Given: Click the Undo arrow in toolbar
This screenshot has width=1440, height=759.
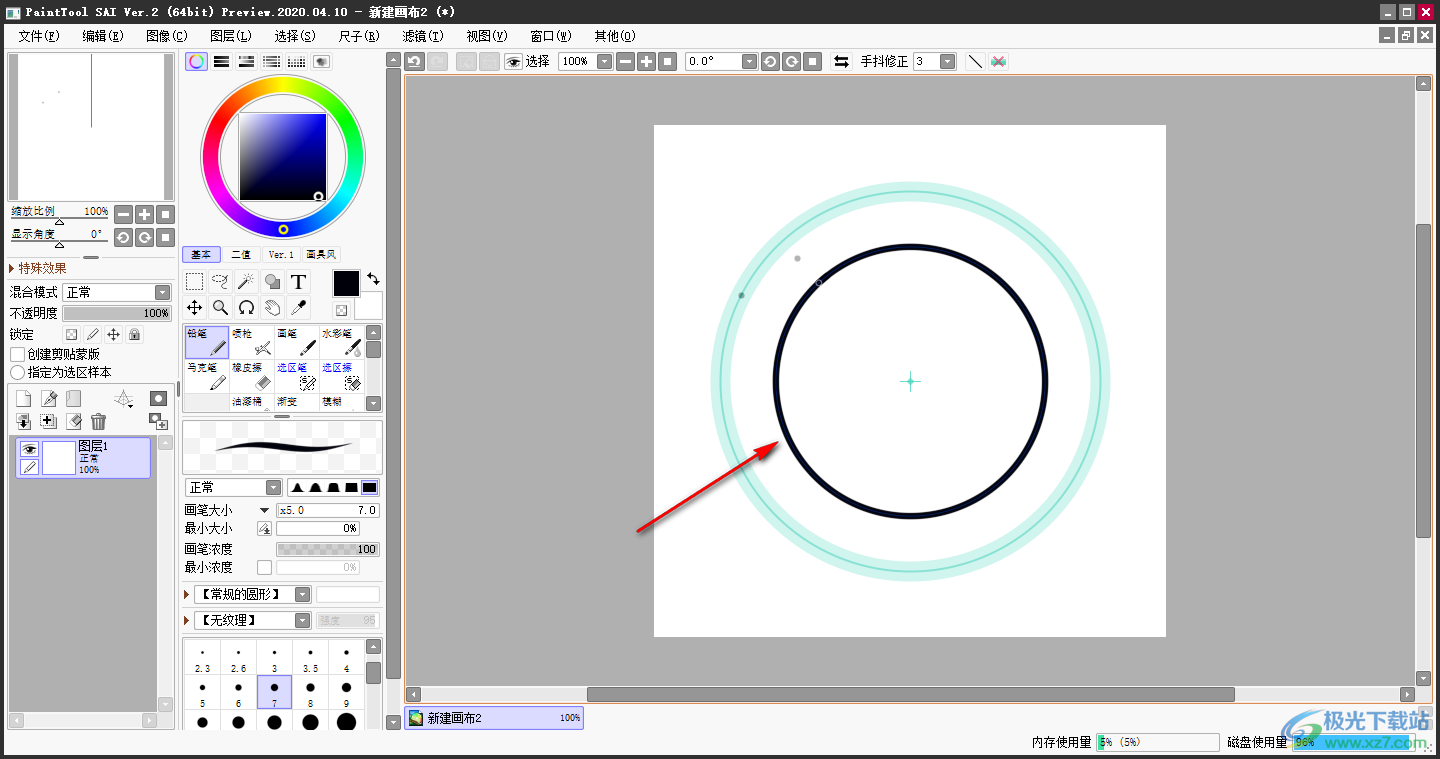Looking at the screenshot, I should [x=414, y=61].
